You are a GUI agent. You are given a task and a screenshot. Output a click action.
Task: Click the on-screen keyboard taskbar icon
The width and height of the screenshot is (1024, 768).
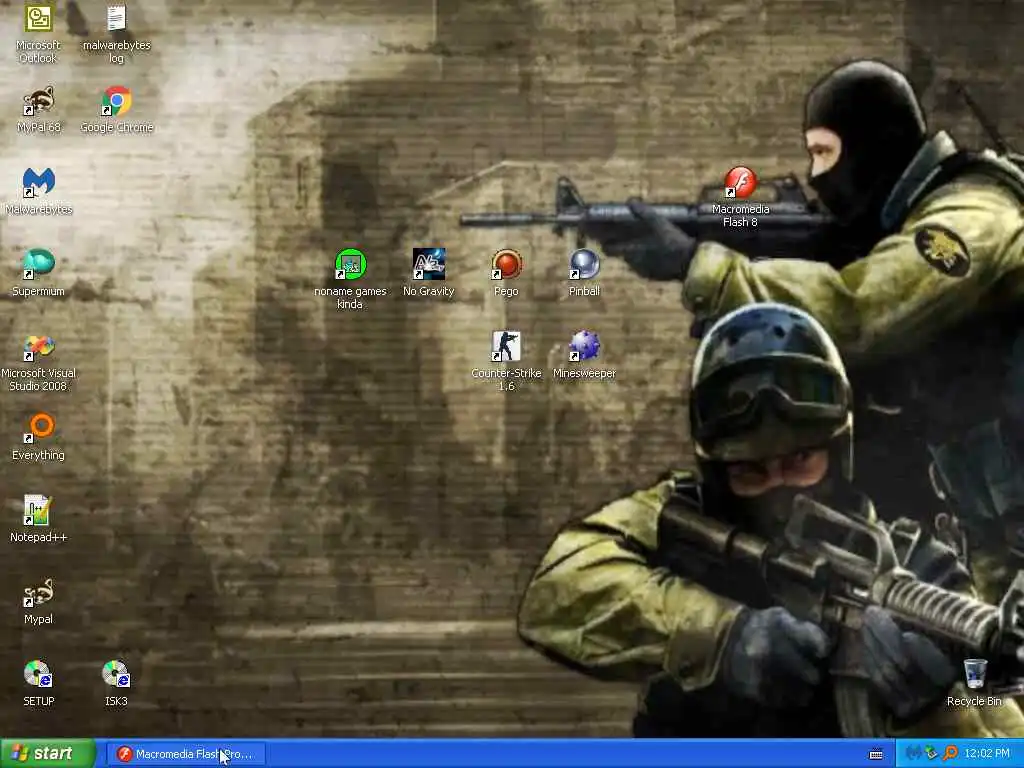(x=876, y=754)
